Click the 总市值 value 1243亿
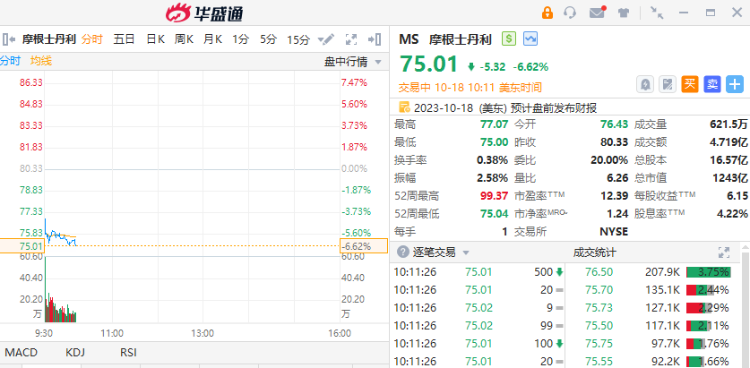Viewport: 750px width, 368px height. pyautogui.click(x=730, y=178)
